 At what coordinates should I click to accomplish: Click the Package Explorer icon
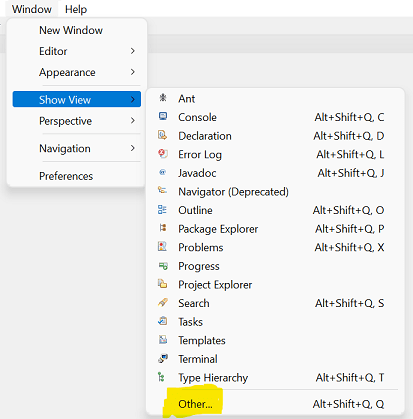coord(163,228)
